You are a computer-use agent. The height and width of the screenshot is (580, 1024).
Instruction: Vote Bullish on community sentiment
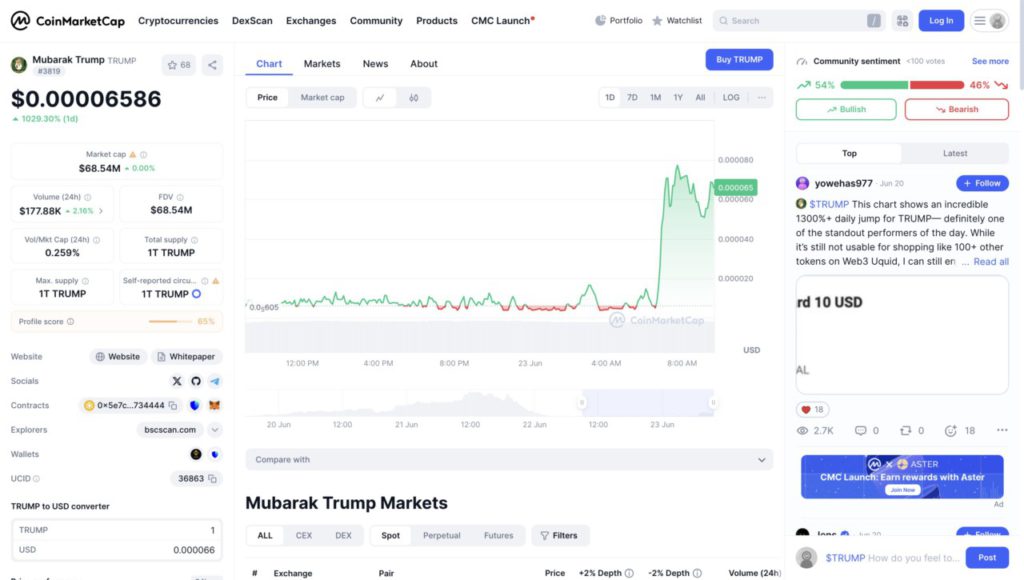tap(846, 109)
